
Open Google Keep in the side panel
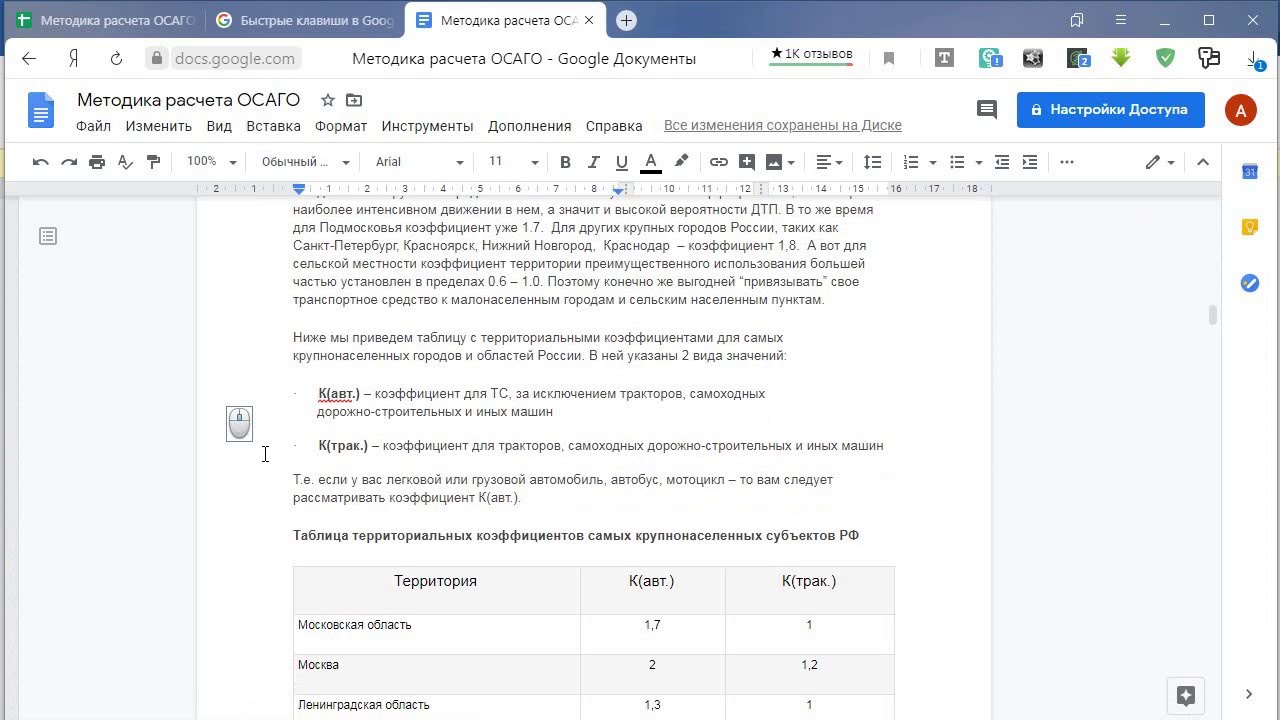1249,227
